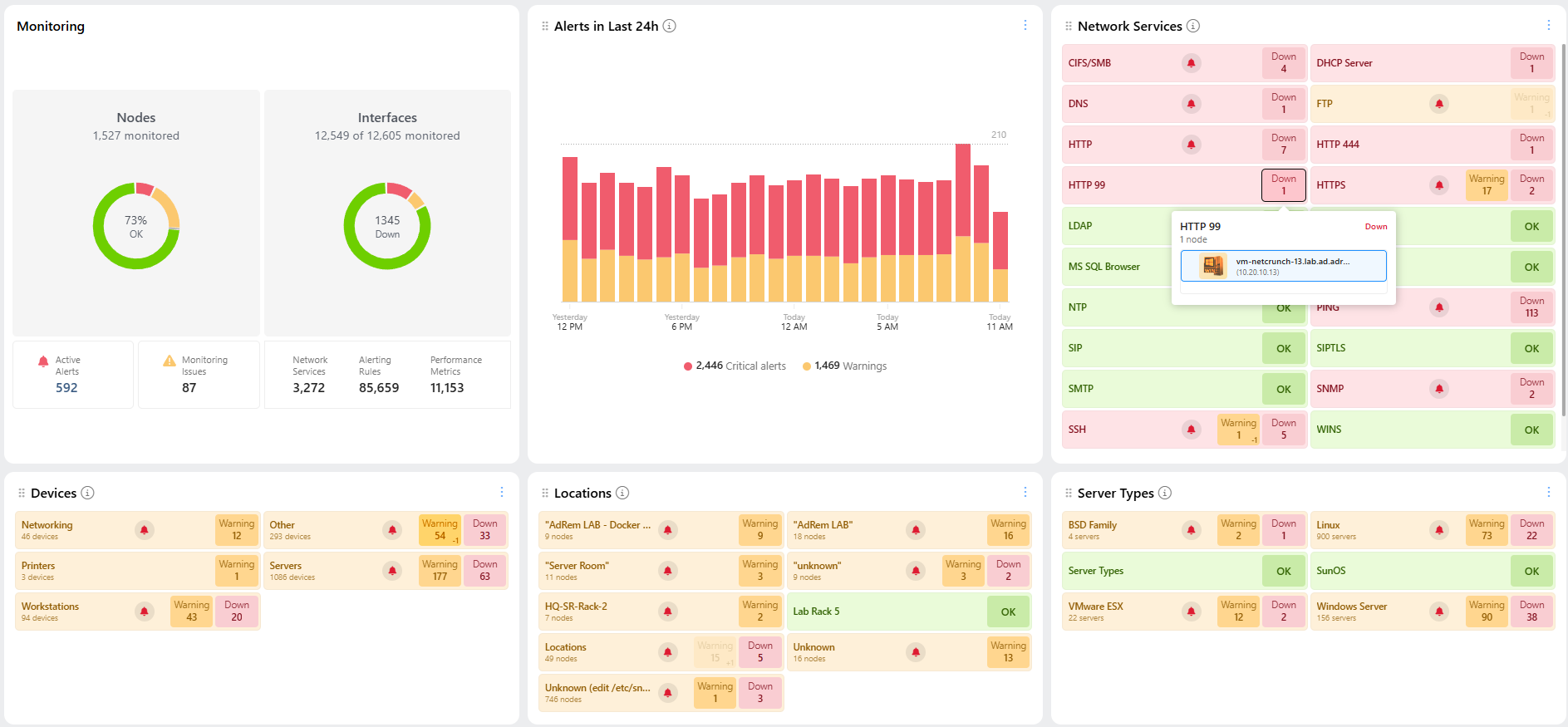
Task: Click the alert bell on DNS row
Action: (1191, 104)
